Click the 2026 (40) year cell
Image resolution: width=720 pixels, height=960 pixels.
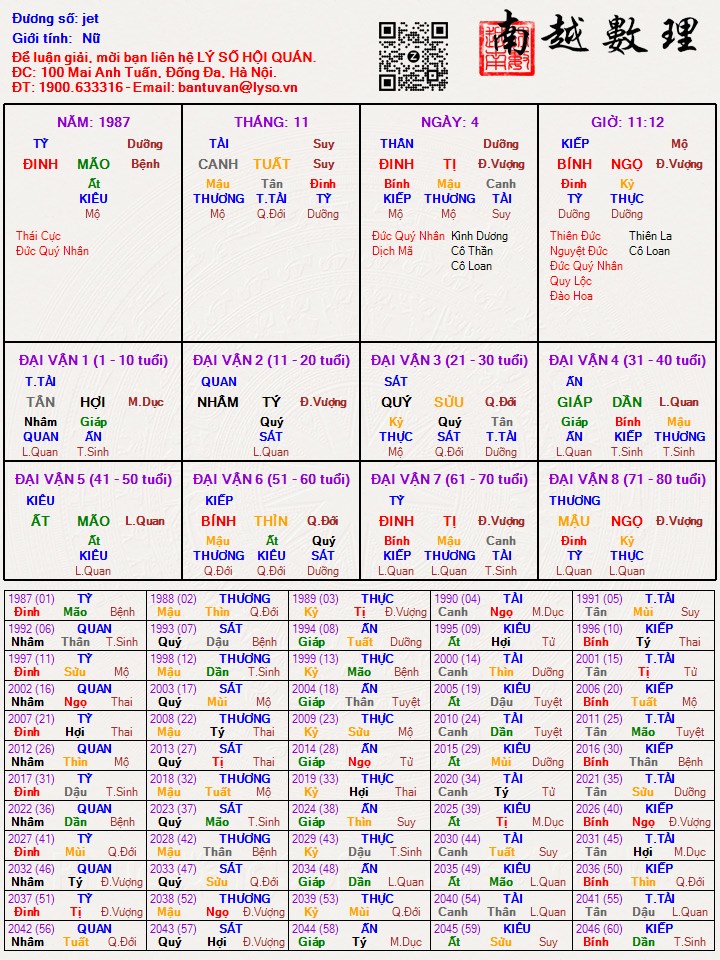click(643, 816)
